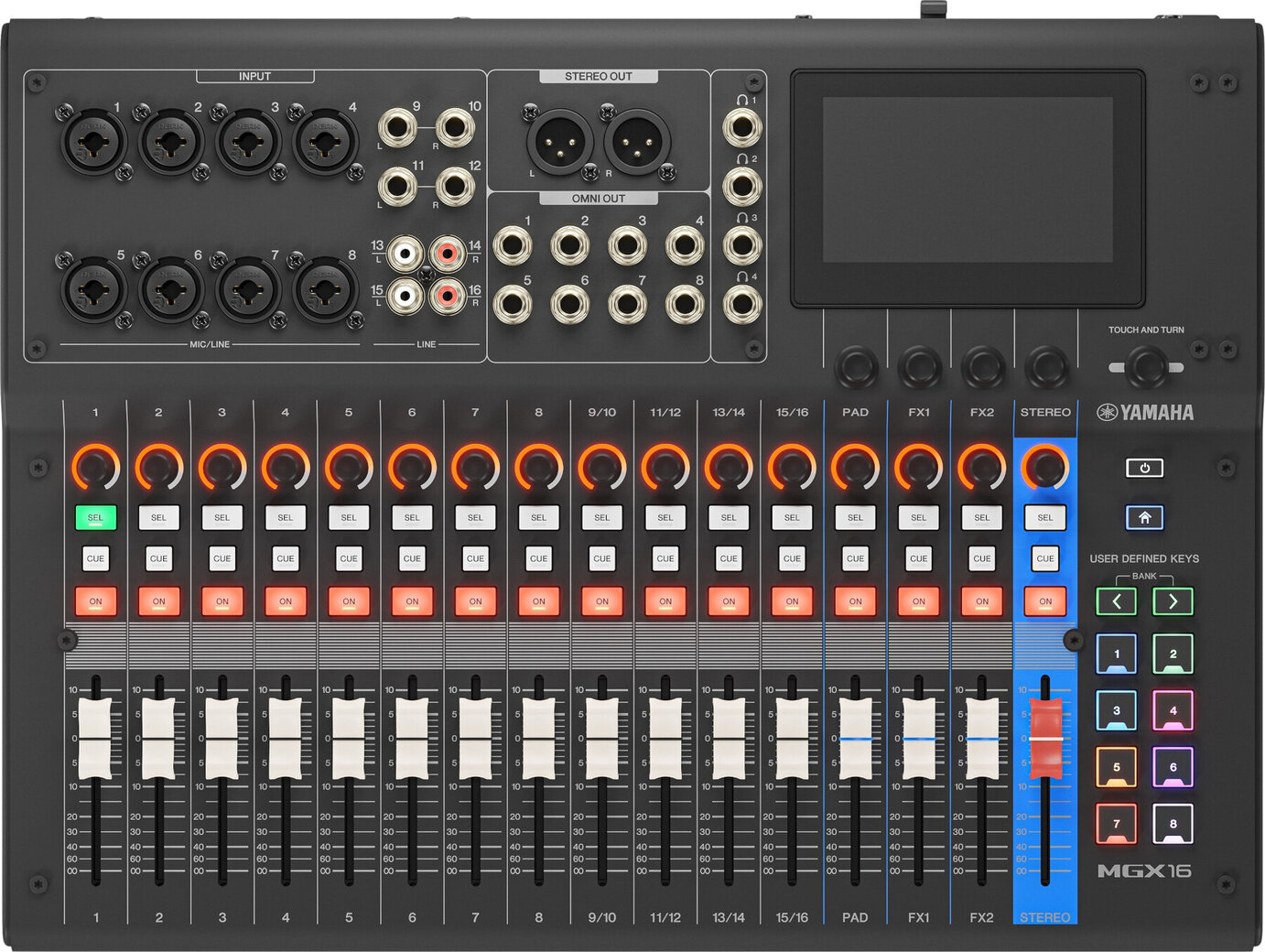The width and height of the screenshot is (1265, 952).
Task: Click the Touch and Turn knob
Action: tap(1146, 367)
